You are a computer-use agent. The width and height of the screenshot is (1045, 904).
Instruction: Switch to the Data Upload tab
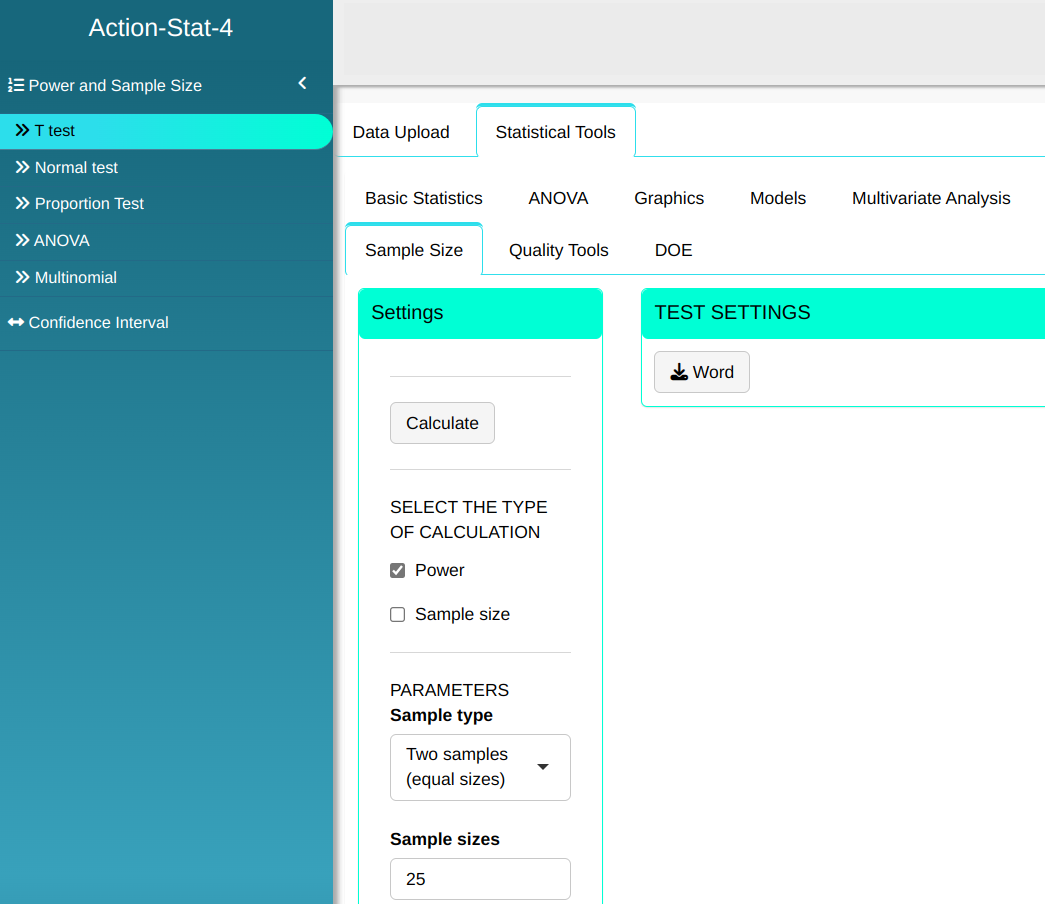401,132
